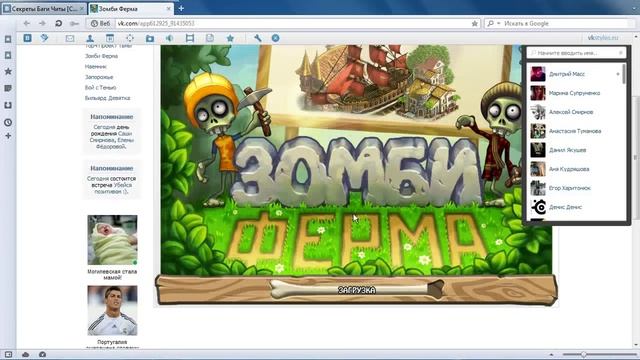This screenshot has width=640, height=360.
Task: Click the crosshair toolbar icon
Action: point(130,38)
